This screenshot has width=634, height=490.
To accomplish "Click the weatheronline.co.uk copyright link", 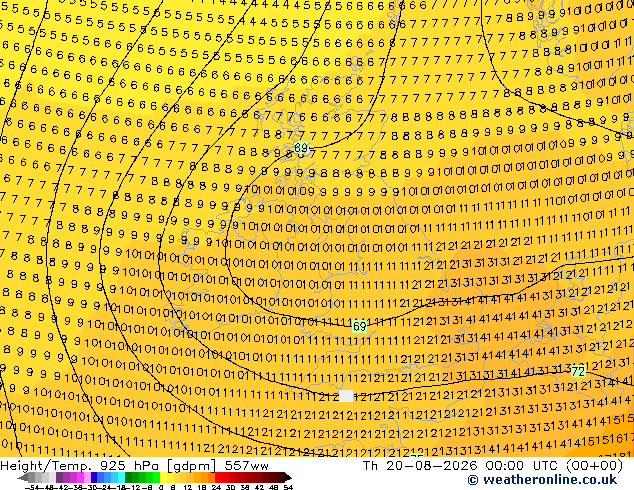I will [542, 480].
